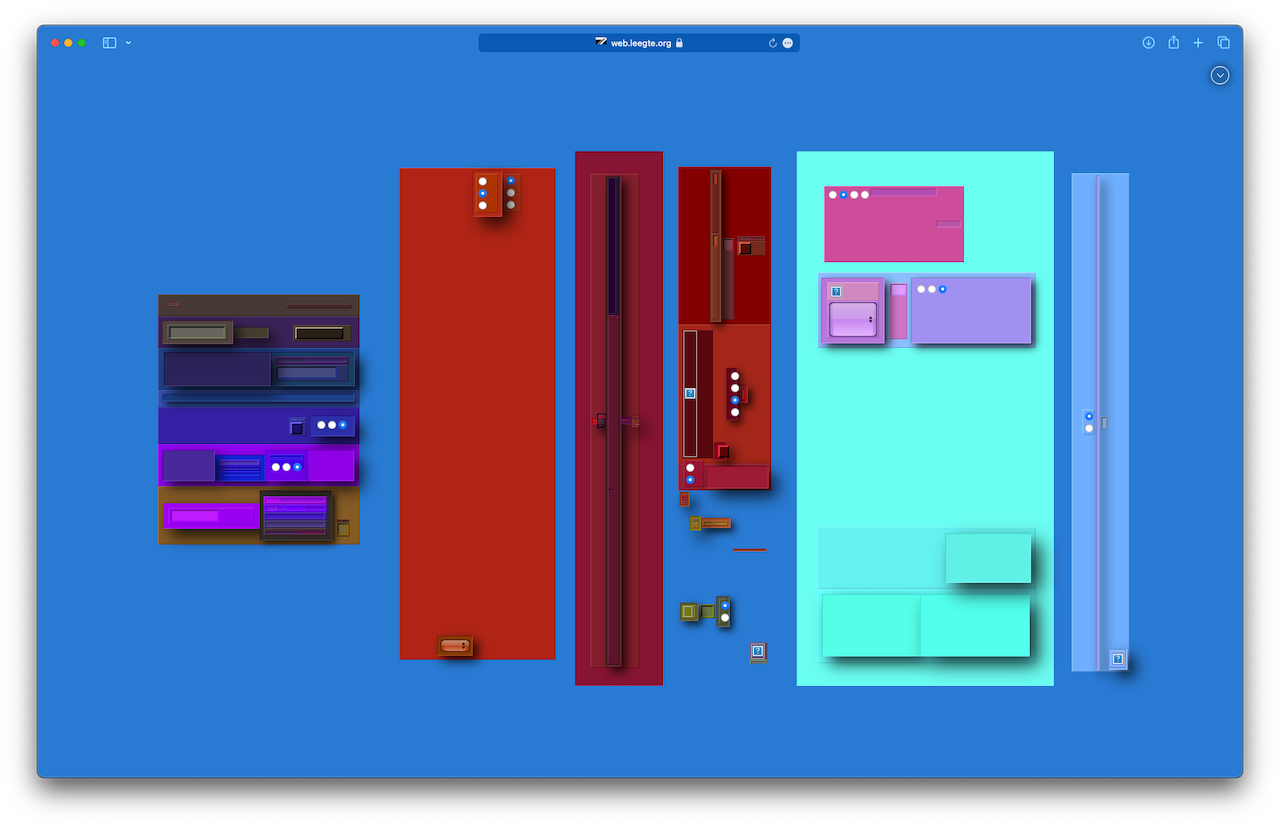Click the lone question-mark icon left of the cyan panel

(x=758, y=651)
